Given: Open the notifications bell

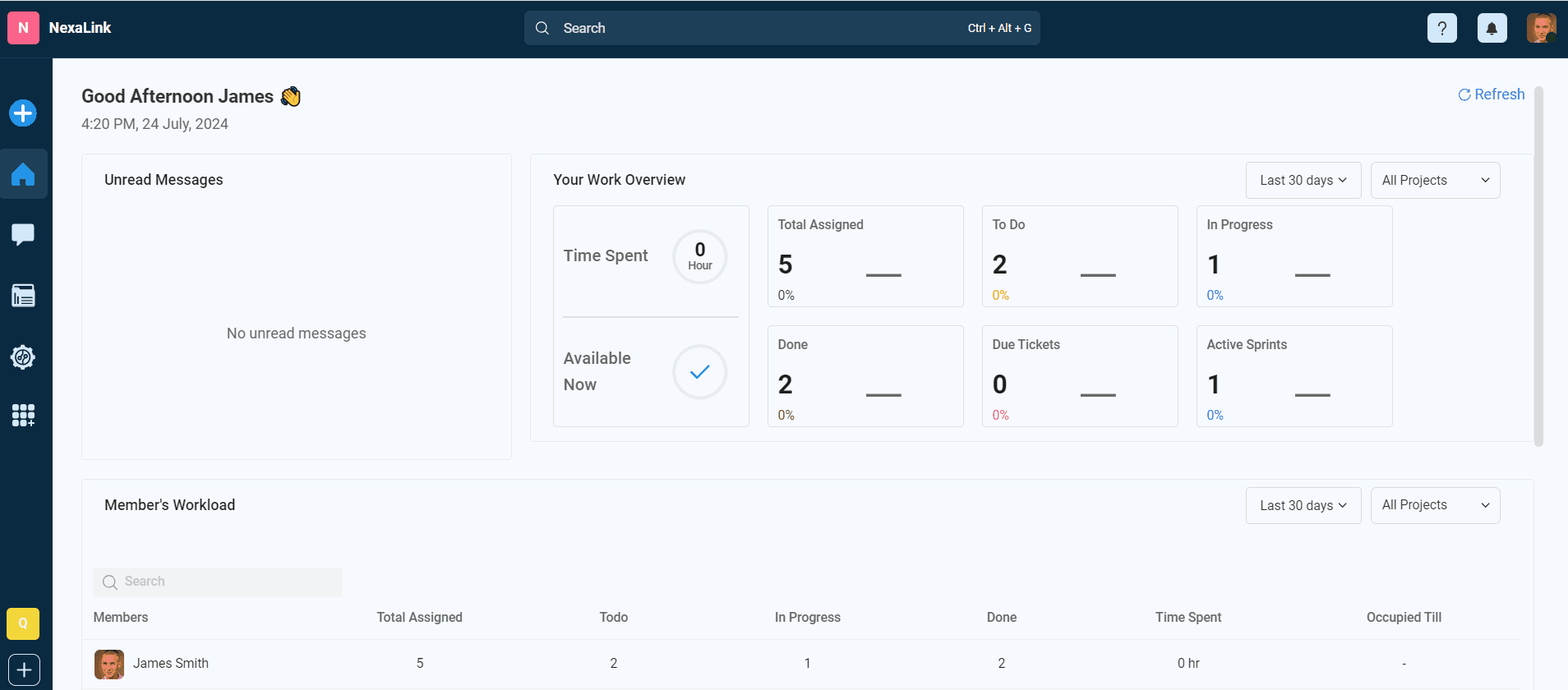Looking at the screenshot, I should coord(1492,28).
